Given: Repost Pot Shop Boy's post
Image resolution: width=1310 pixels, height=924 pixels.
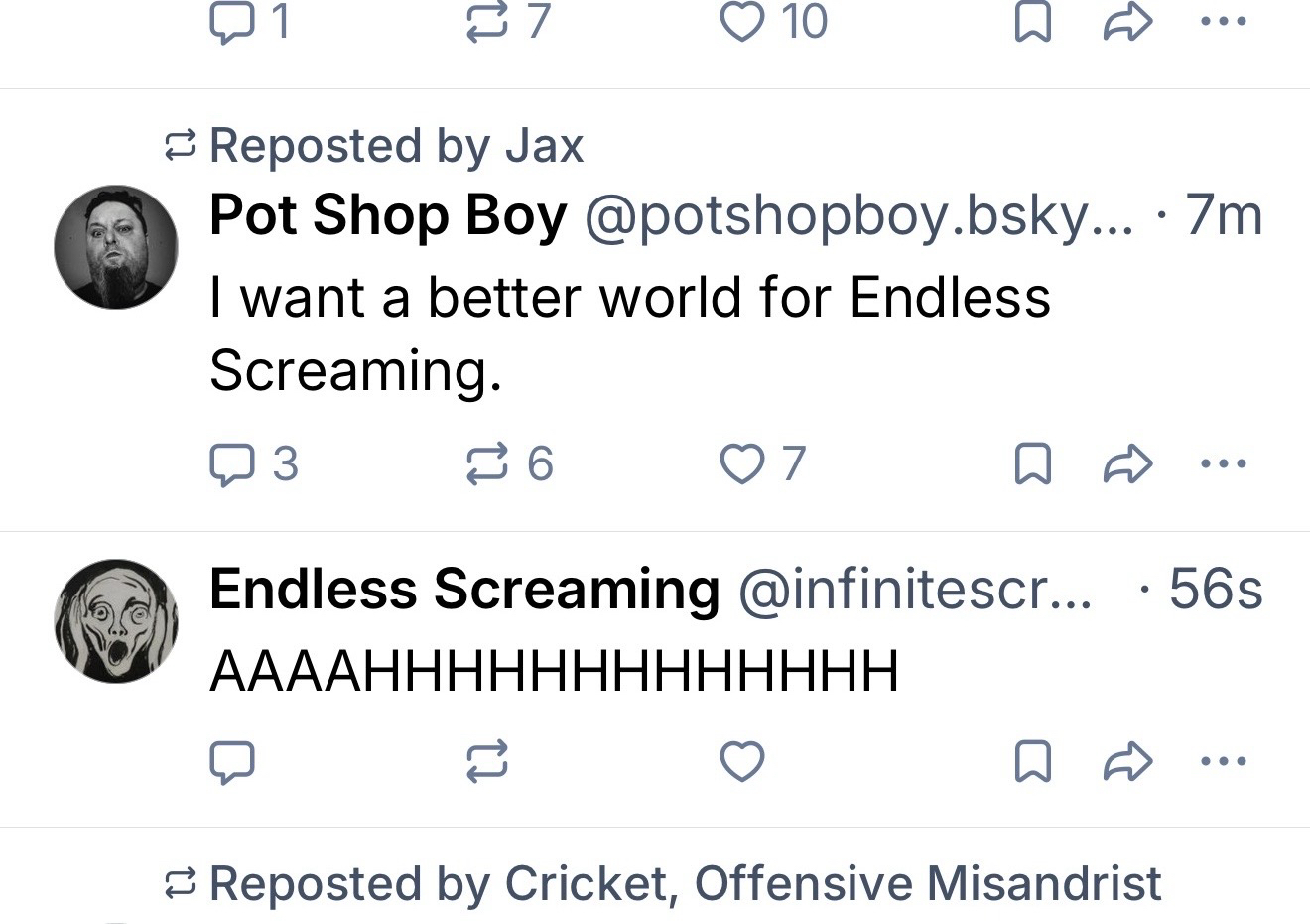Looking at the screenshot, I should tap(487, 463).
